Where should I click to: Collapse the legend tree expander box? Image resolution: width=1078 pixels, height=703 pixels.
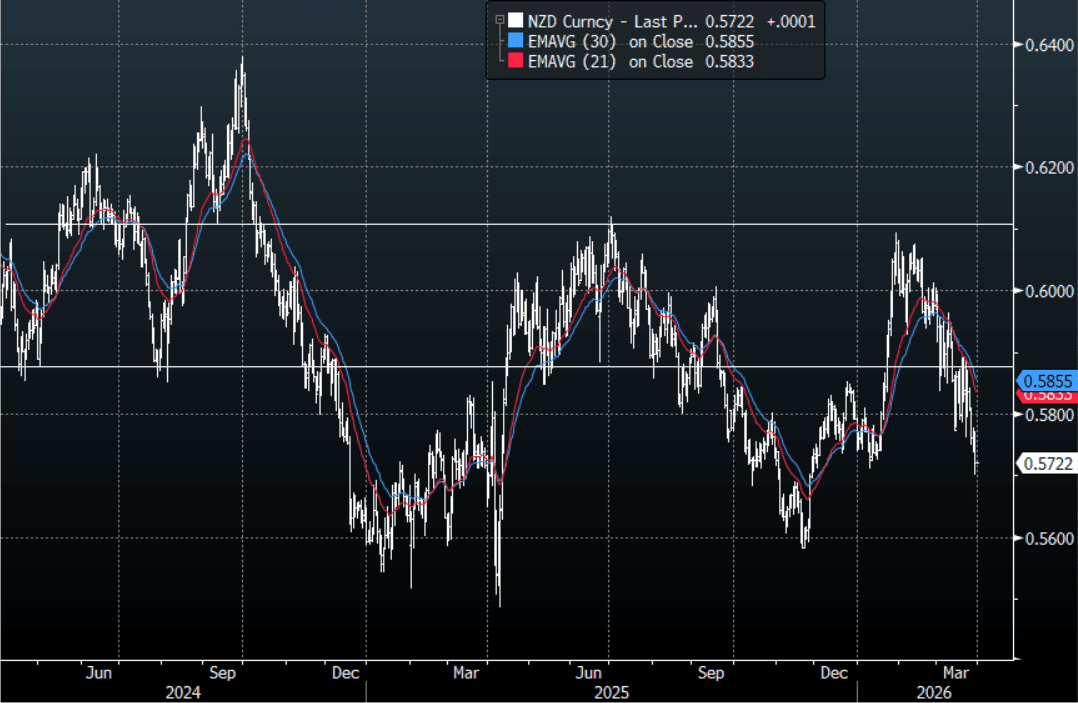coord(498,19)
